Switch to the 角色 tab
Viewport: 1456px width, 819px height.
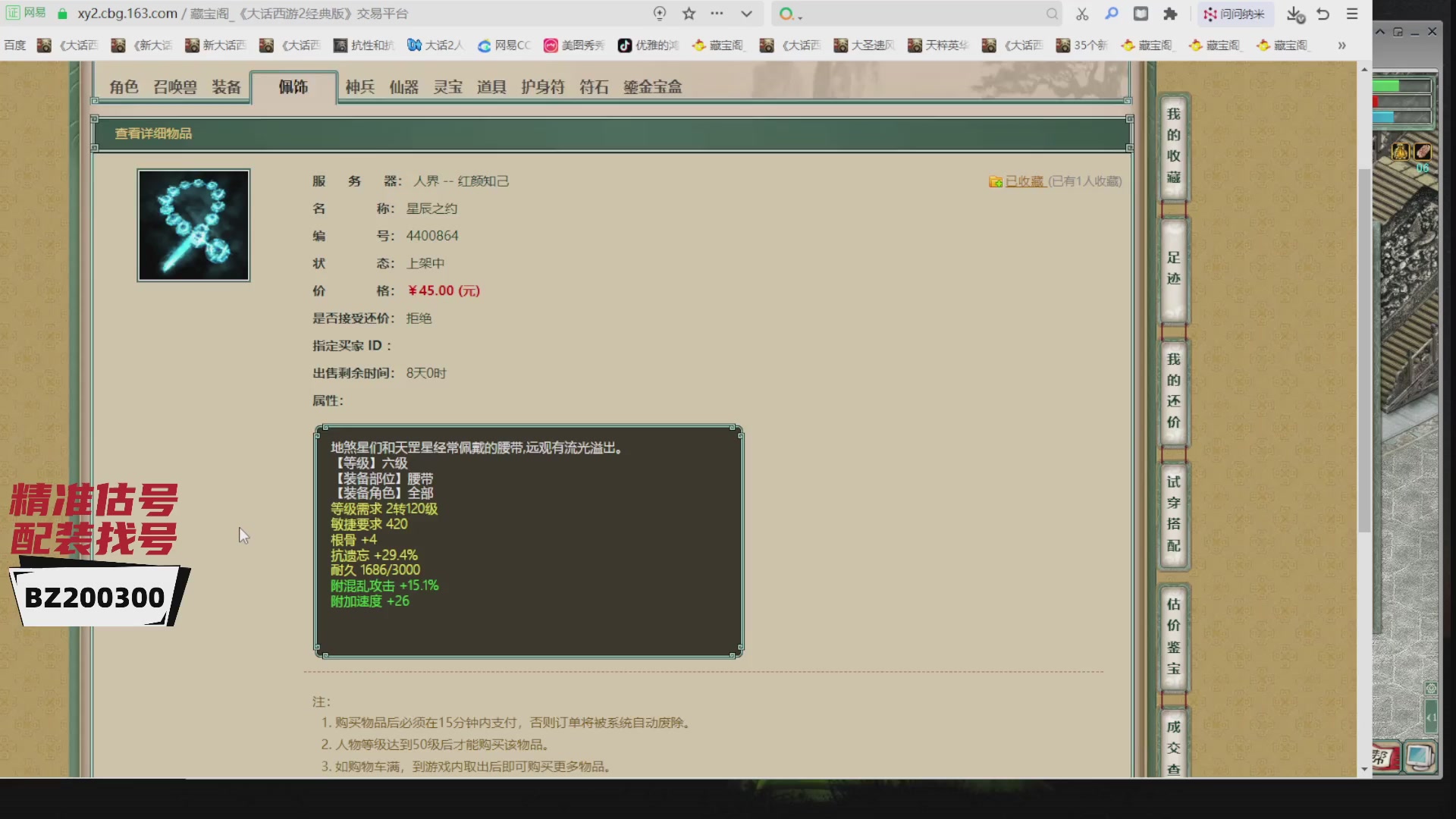[124, 87]
